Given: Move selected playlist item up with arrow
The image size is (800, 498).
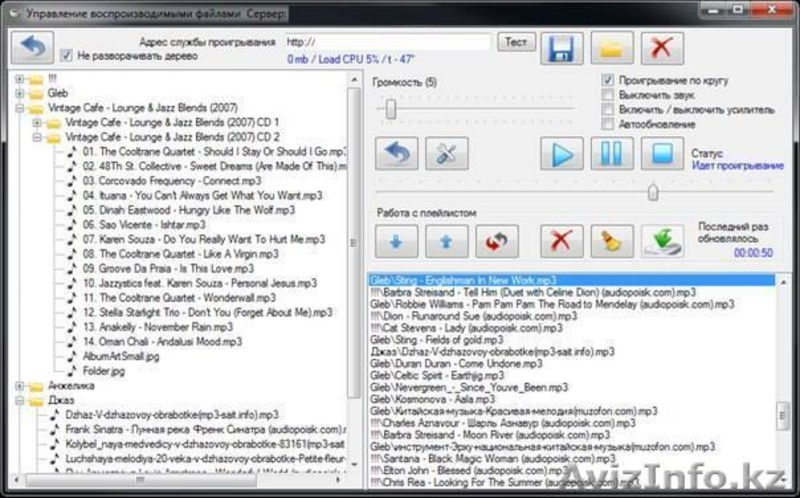Looking at the screenshot, I should [x=446, y=241].
